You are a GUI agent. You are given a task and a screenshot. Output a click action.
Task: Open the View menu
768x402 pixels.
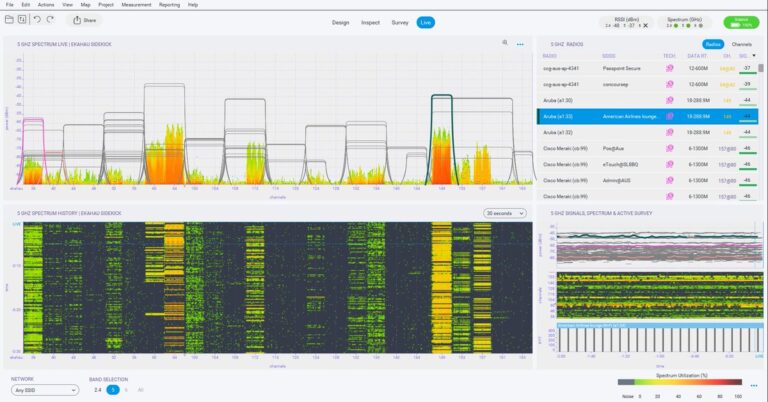pyautogui.click(x=68, y=5)
